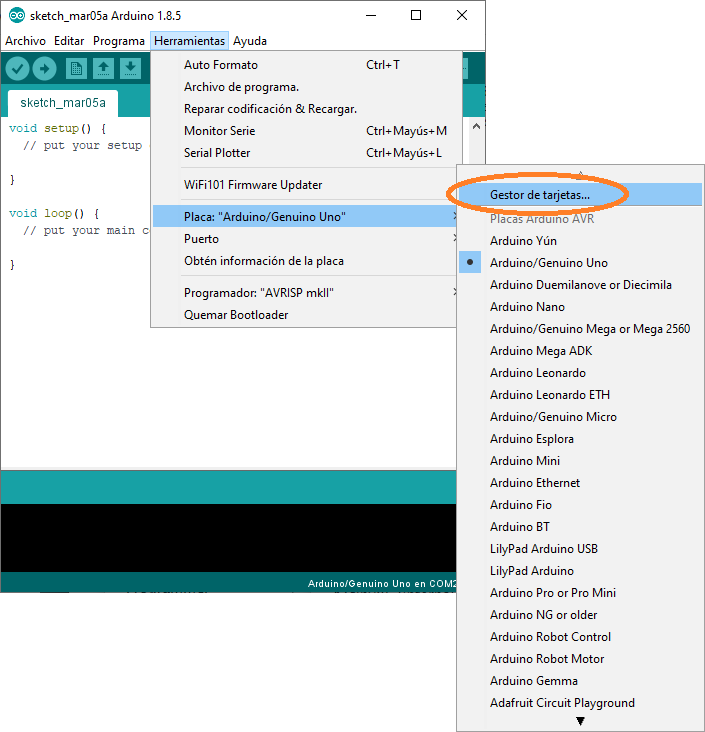Choose Auto Formato from the menu
The image size is (705, 732).
coord(304,65)
